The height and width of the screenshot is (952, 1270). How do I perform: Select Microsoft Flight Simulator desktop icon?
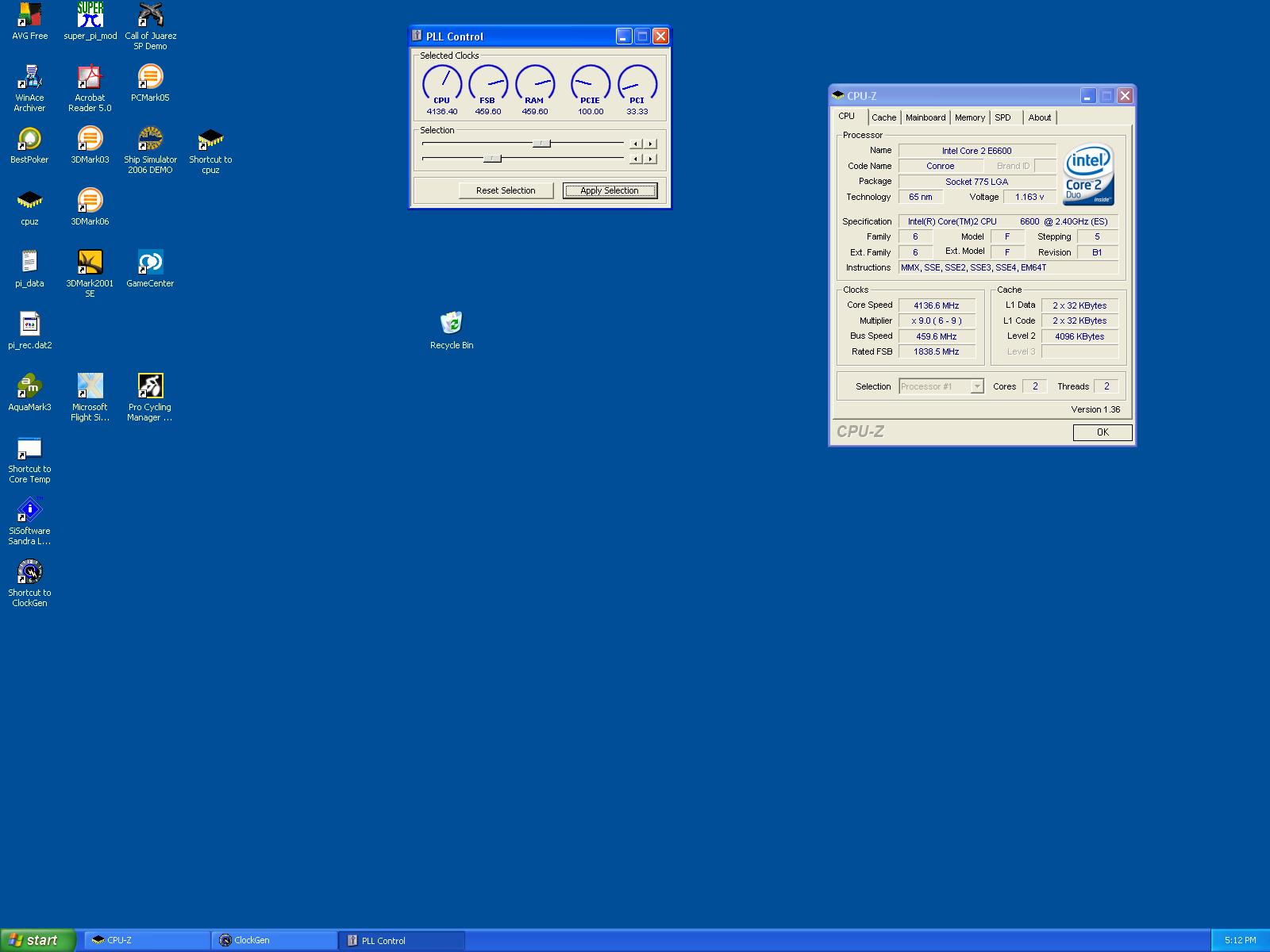pos(90,397)
